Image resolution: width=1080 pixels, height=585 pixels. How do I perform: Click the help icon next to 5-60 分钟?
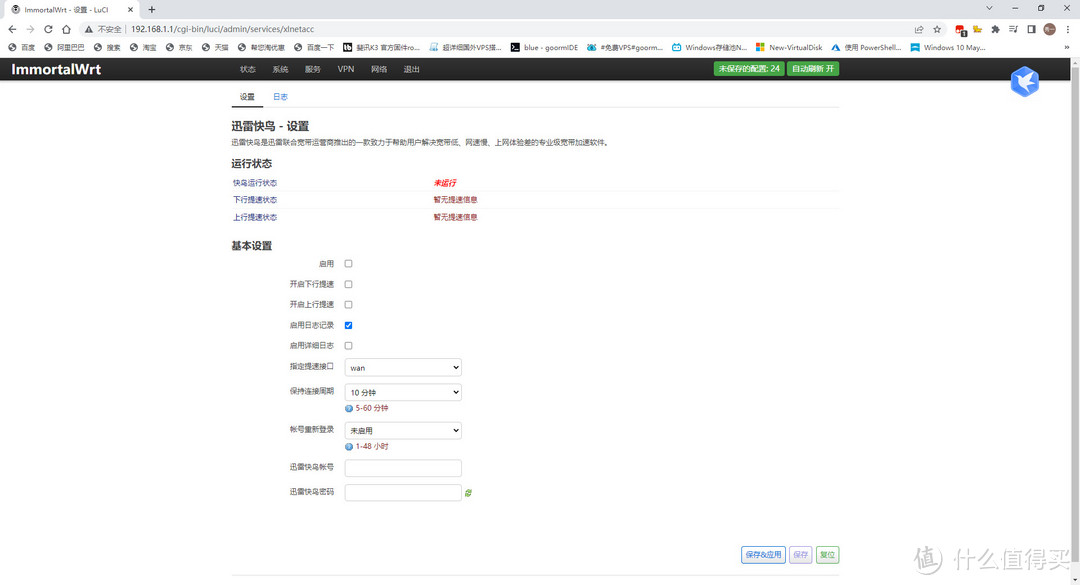[349, 408]
